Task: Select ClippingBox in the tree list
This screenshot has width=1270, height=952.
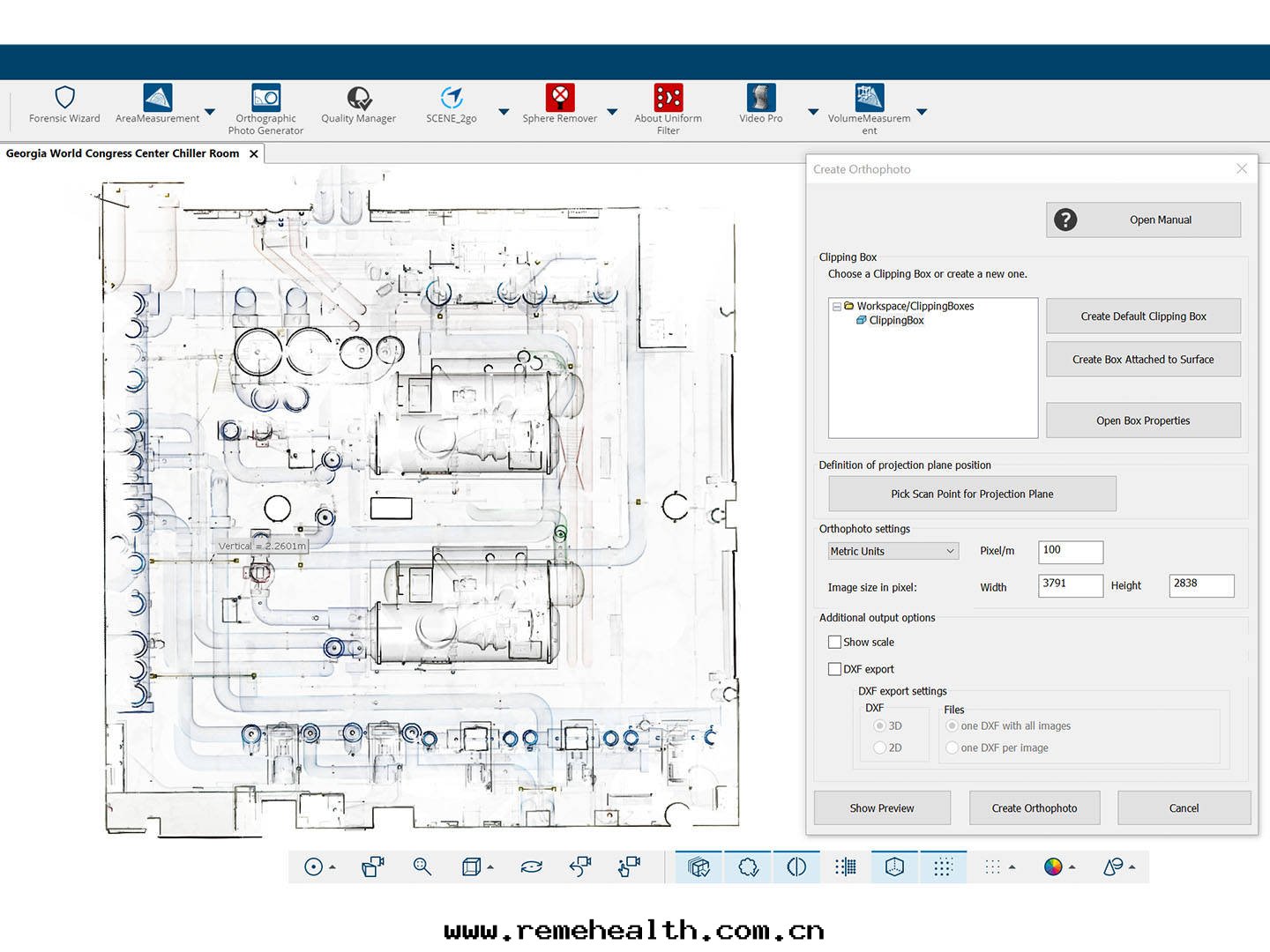Action: pos(896,321)
